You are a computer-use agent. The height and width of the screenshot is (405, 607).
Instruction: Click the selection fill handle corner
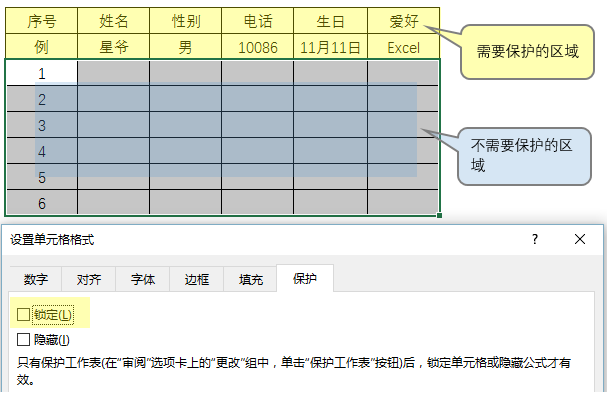tap(439, 215)
